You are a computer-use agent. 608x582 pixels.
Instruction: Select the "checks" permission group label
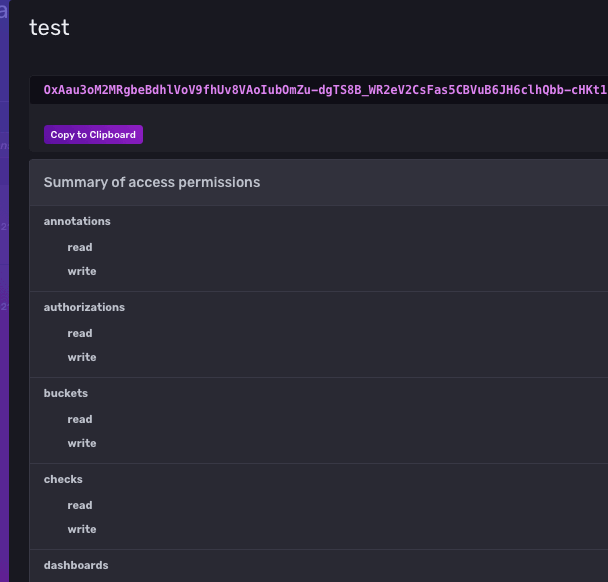click(x=63, y=479)
